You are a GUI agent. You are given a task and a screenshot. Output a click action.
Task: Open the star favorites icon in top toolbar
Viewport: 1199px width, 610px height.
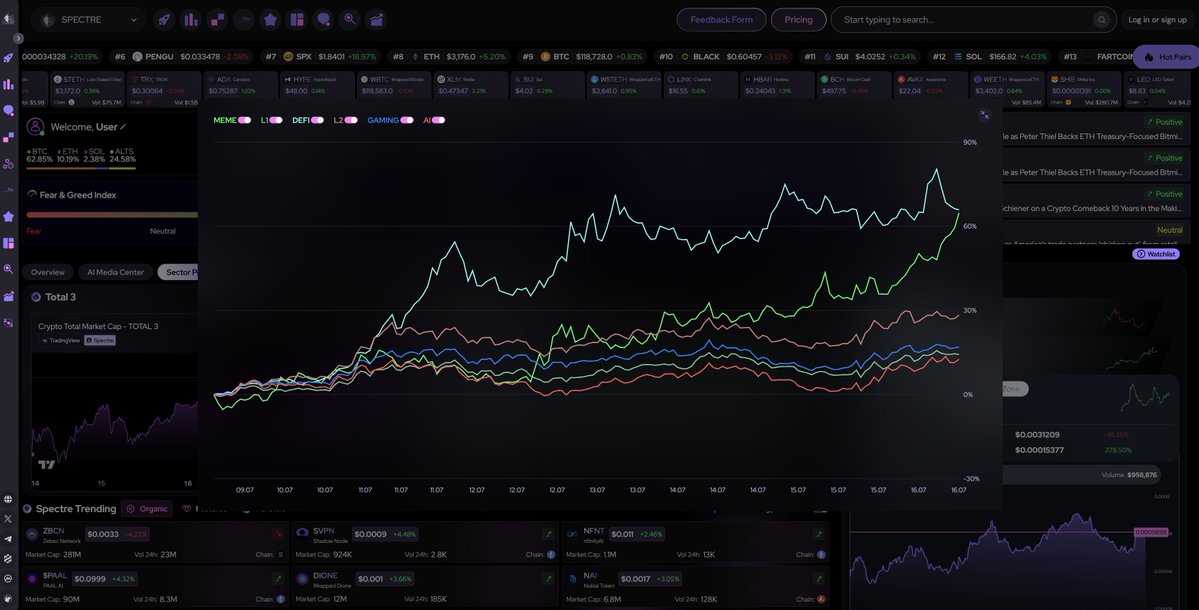pyautogui.click(x=270, y=20)
